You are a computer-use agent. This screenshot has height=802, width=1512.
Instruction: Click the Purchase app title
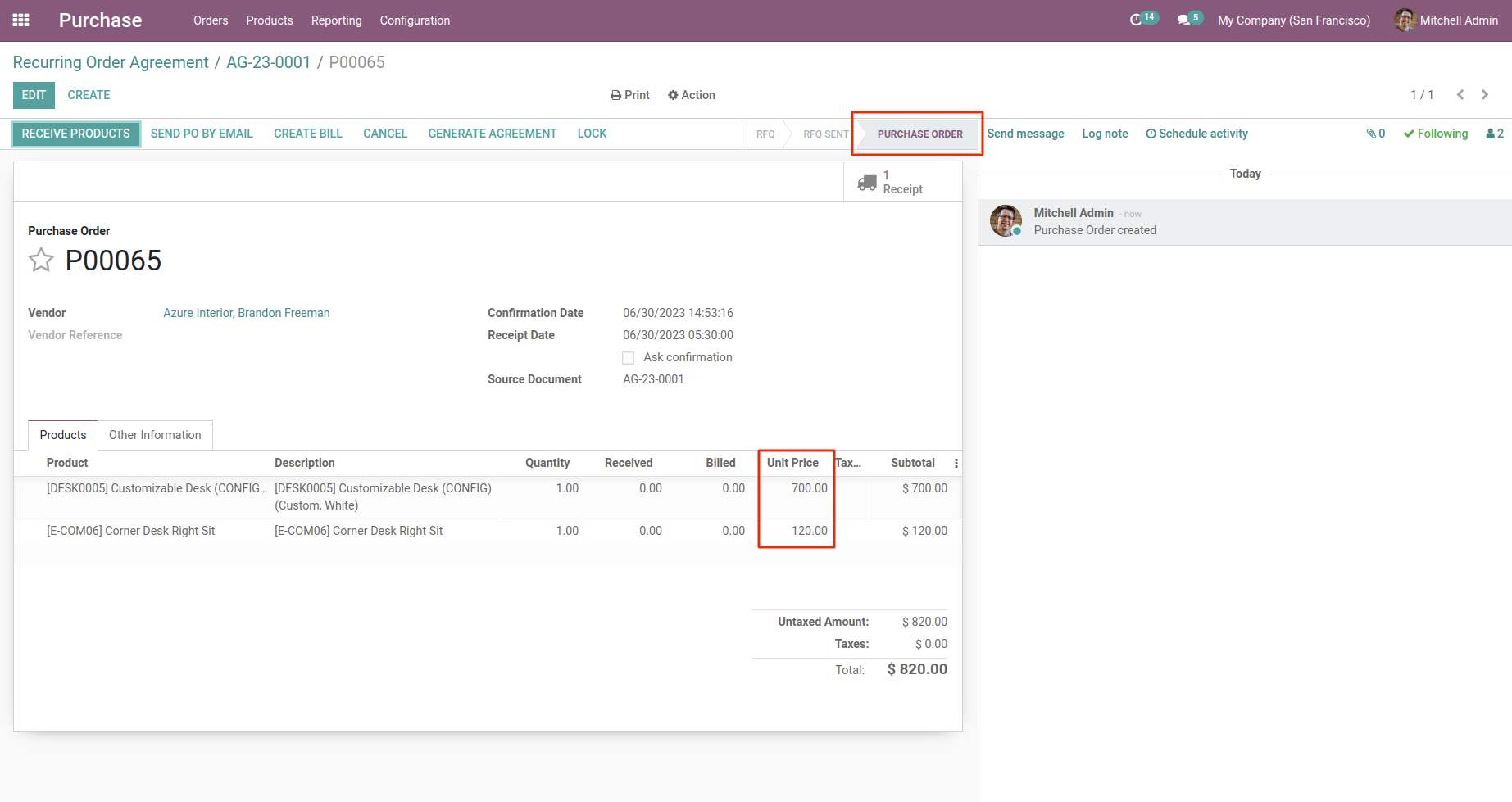(x=101, y=20)
